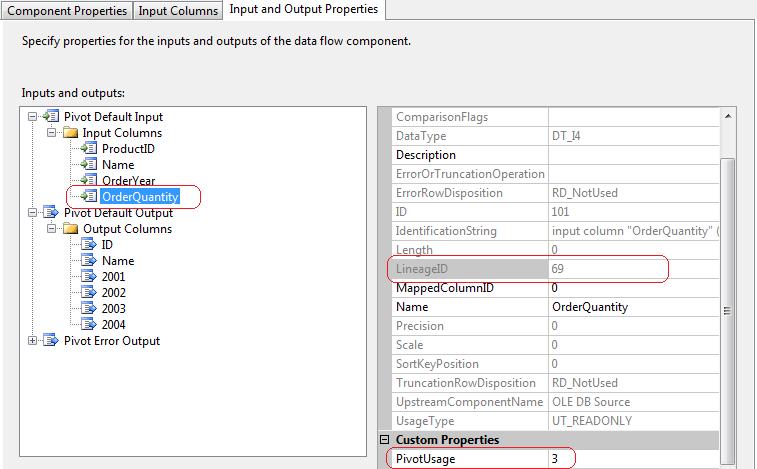Click the Pivot Error Output icon
757x469 pixels.
click(x=51, y=341)
